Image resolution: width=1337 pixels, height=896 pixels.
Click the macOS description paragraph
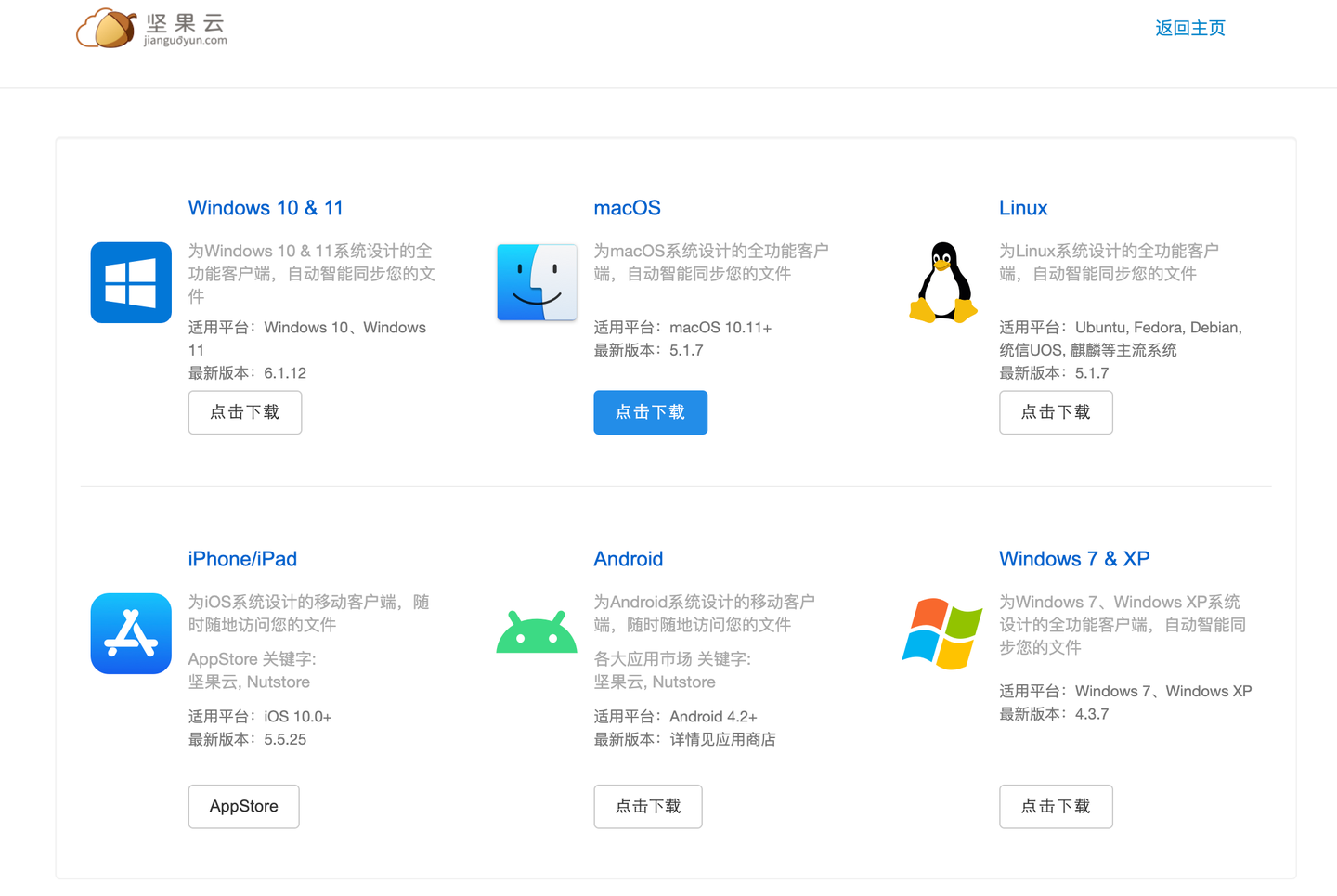[x=711, y=262]
